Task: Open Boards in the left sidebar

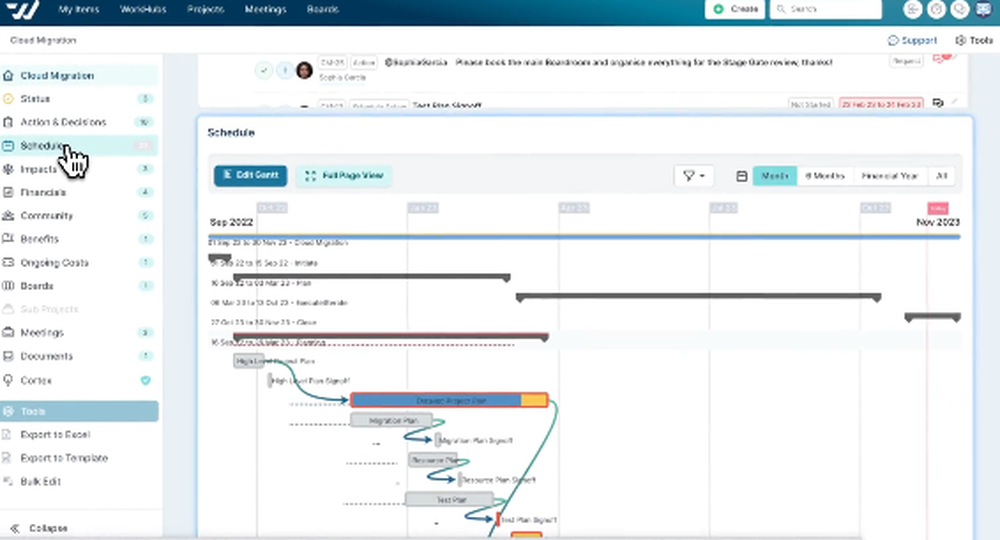Action: point(79,286)
